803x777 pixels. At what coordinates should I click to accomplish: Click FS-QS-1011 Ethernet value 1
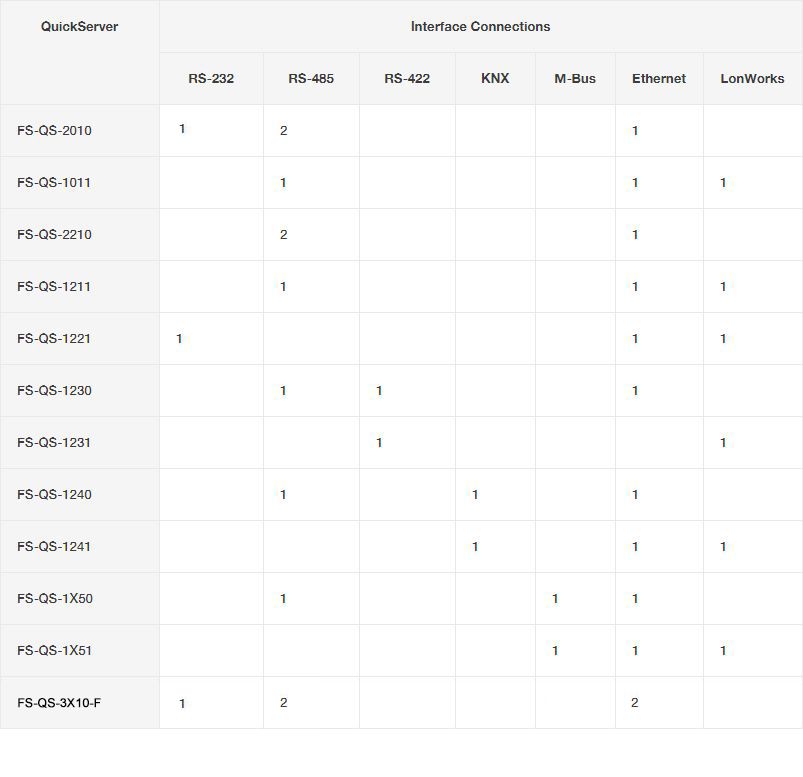tap(635, 183)
